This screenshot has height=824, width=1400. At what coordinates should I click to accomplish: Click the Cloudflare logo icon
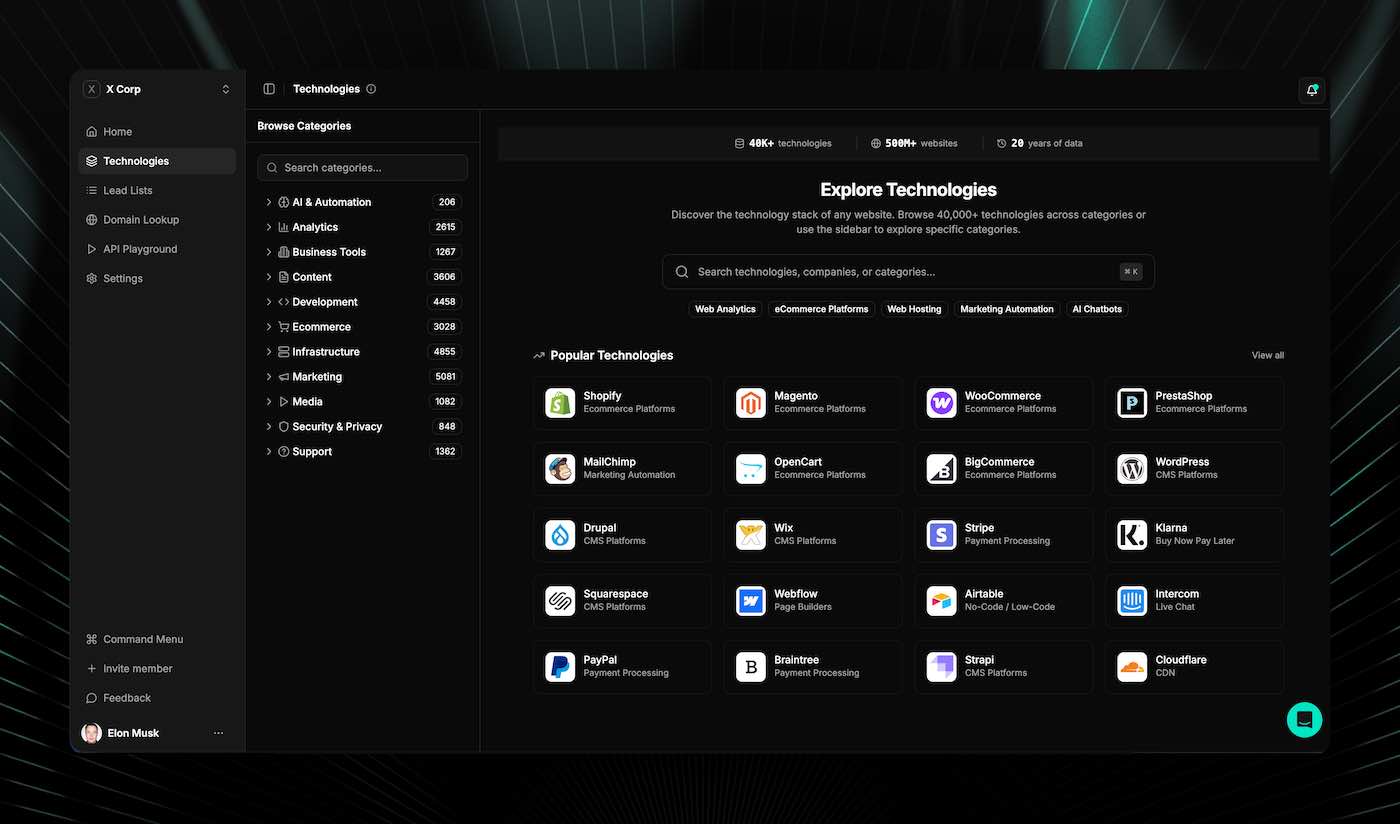point(1132,667)
